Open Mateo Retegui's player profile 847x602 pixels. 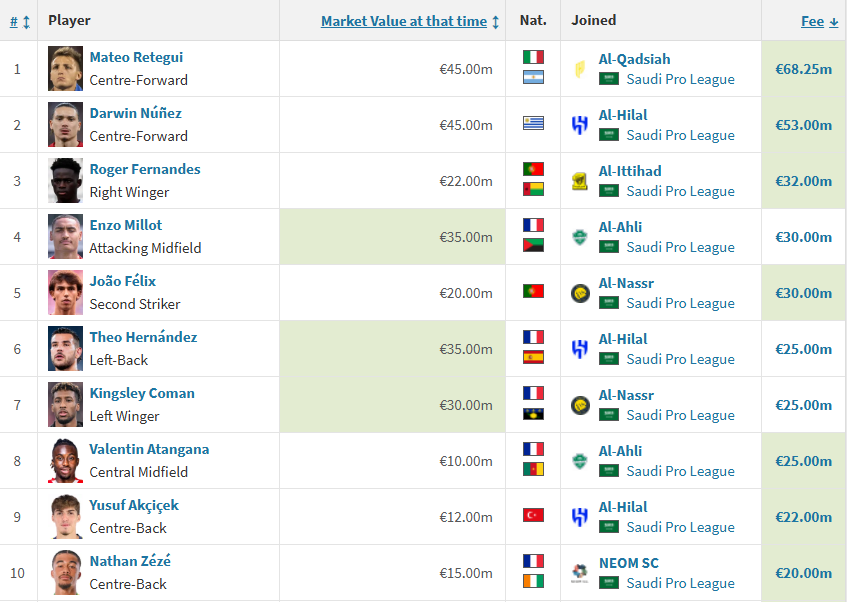click(136, 58)
